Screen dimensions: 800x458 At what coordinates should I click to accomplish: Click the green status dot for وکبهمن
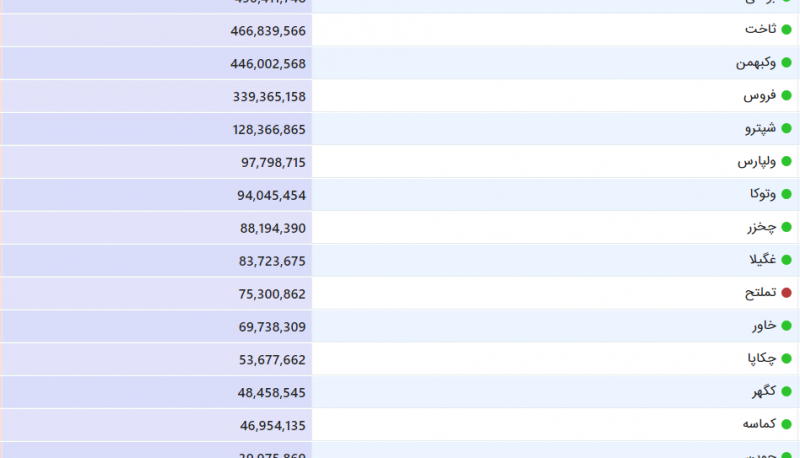click(786, 63)
